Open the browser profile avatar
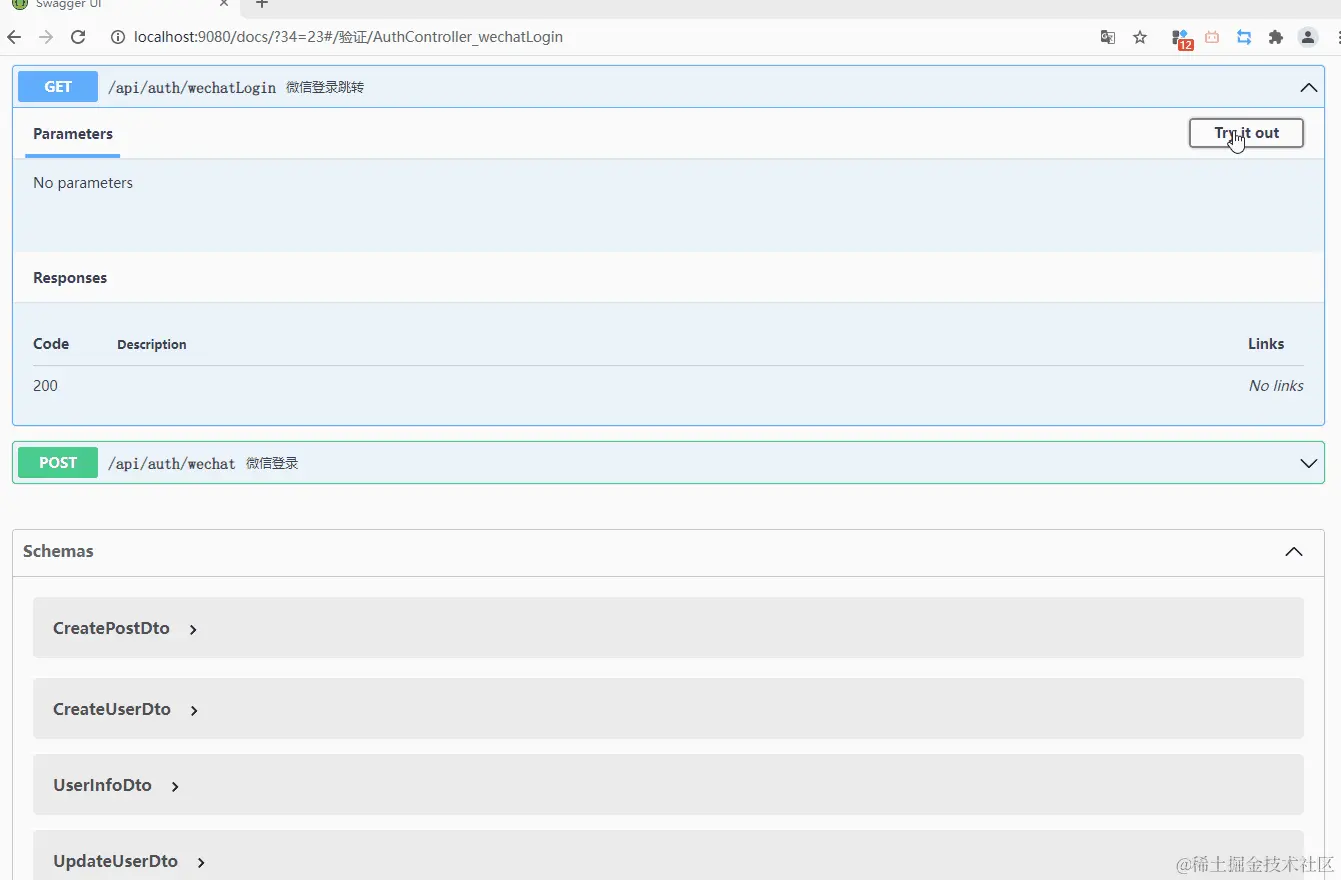This screenshot has width=1341, height=880. click(x=1308, y=37)
